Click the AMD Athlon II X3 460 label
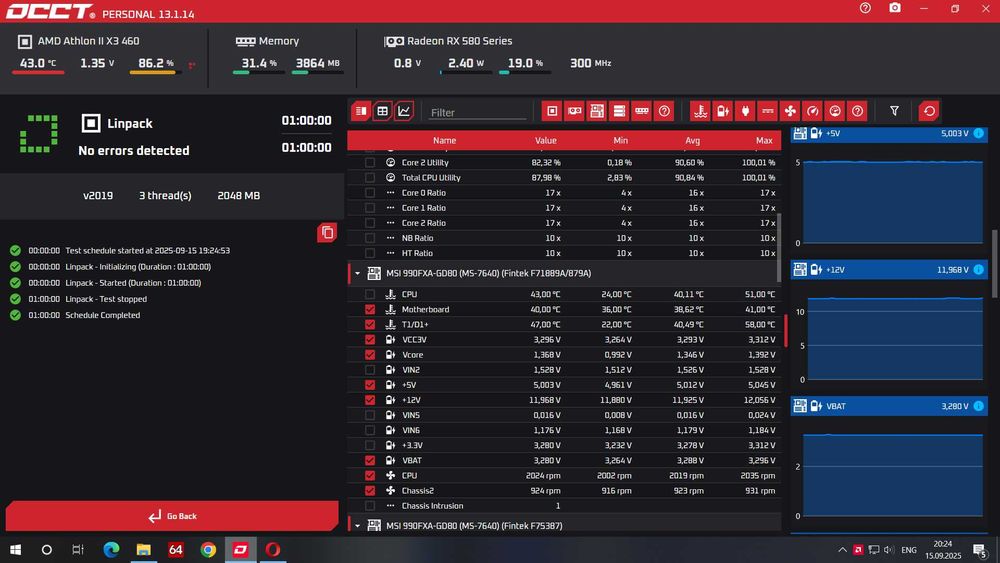Image resolution: width=1000 pixels, height=563 pixels. [x=88, y=41]
